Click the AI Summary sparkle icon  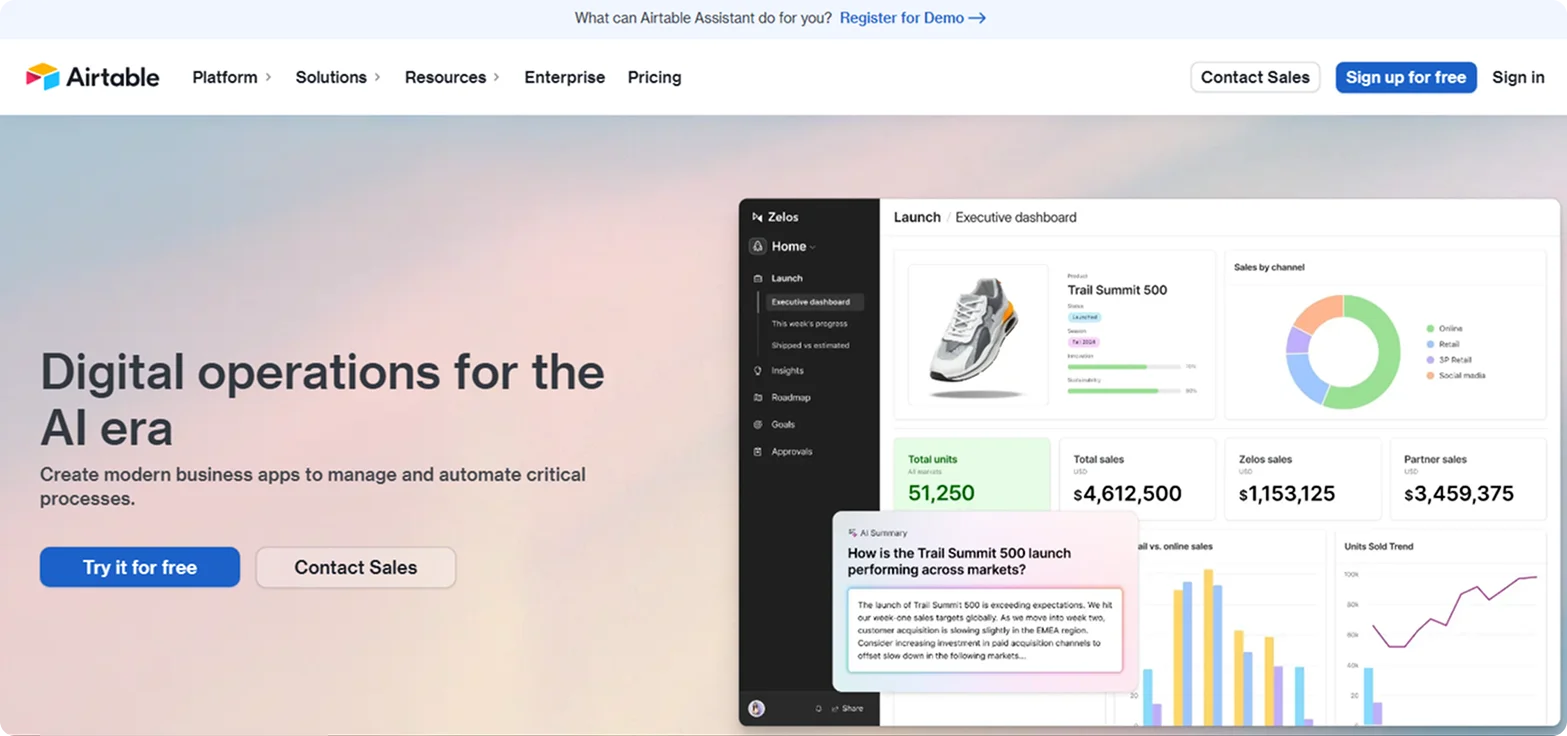point(853,533)
